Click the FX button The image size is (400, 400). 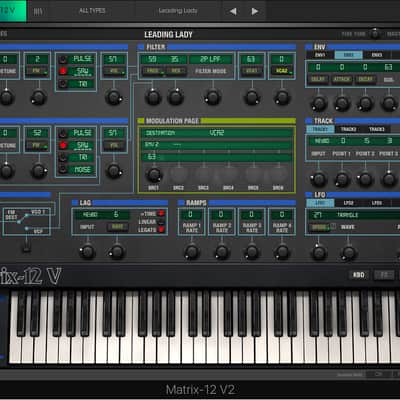click(384, 275)
